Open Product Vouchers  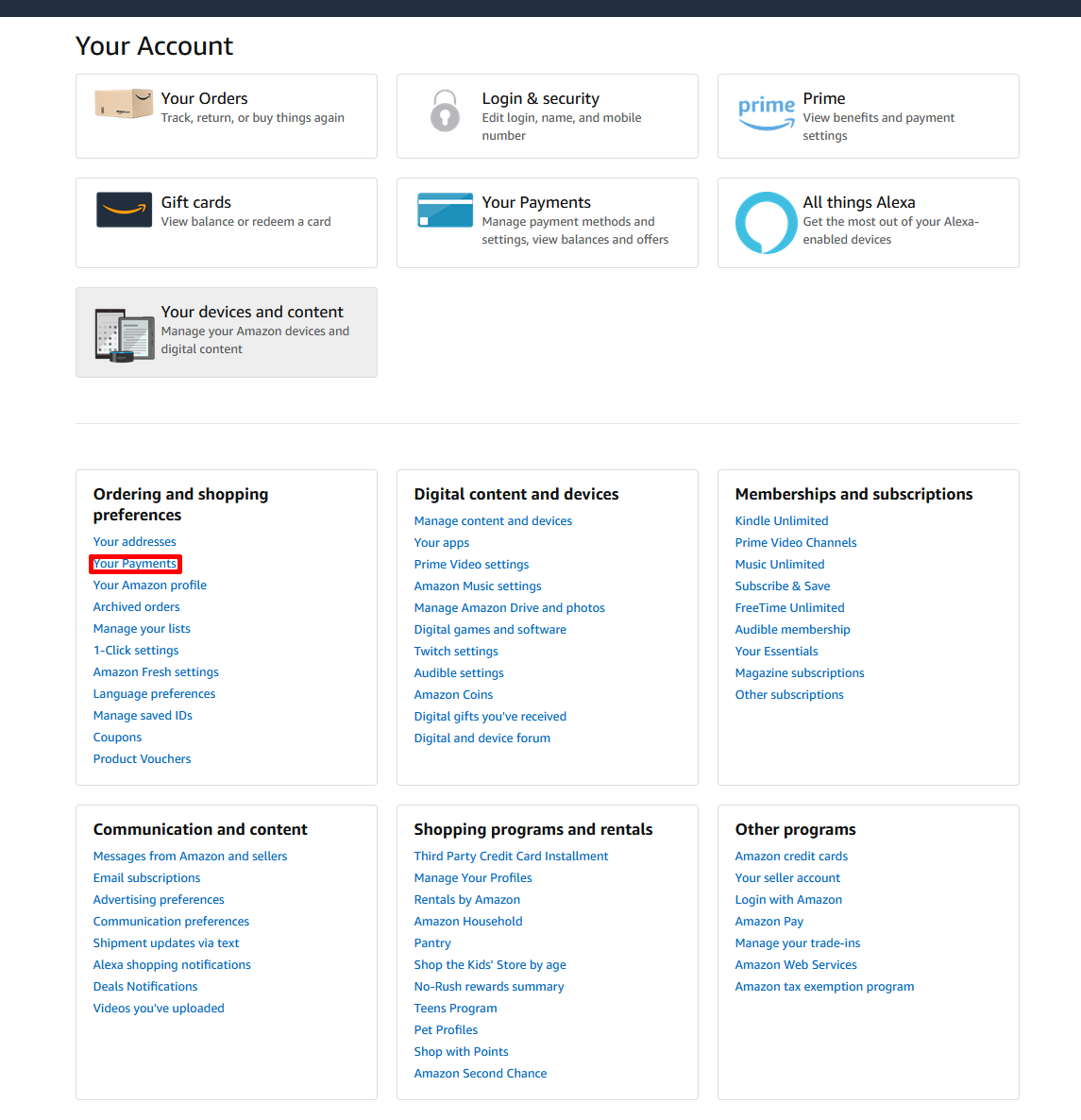142,758
